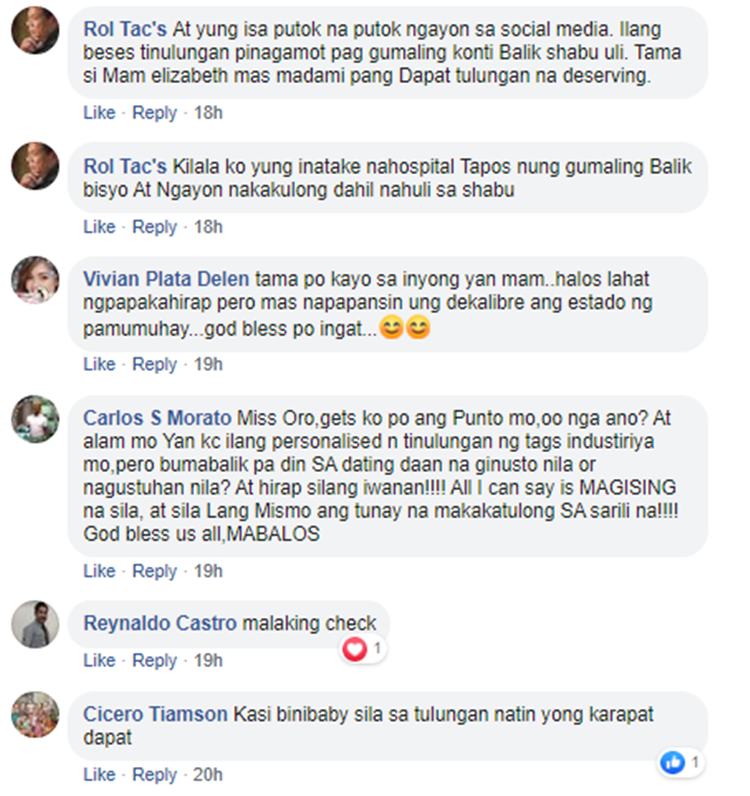750x796 pixels.
Task: Open the 20h timestamp on Cicero's comment
Action: click(208, 775)
